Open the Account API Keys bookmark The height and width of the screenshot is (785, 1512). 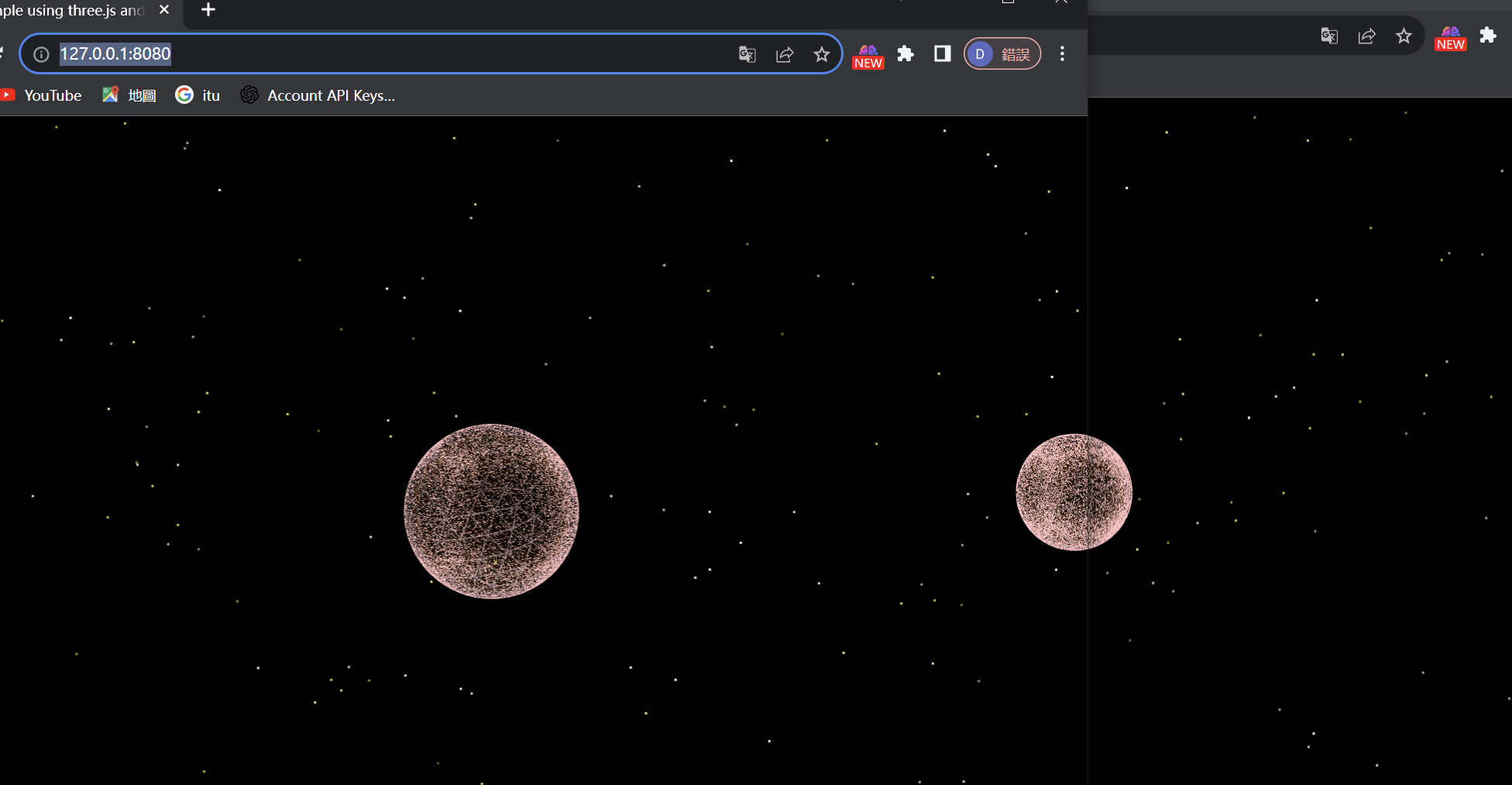click(318, 95)
